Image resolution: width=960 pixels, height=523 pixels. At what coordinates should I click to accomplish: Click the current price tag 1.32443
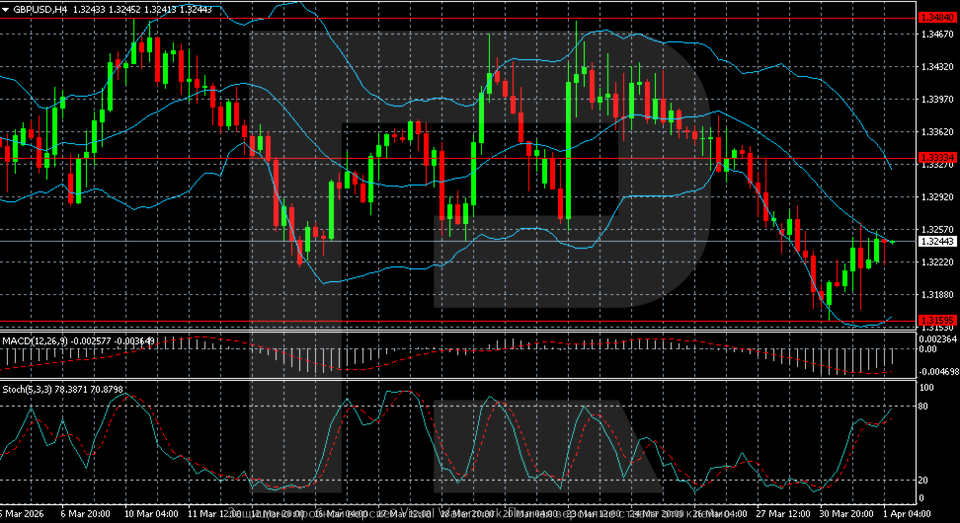pyautogui.click(x=938, y=241)
